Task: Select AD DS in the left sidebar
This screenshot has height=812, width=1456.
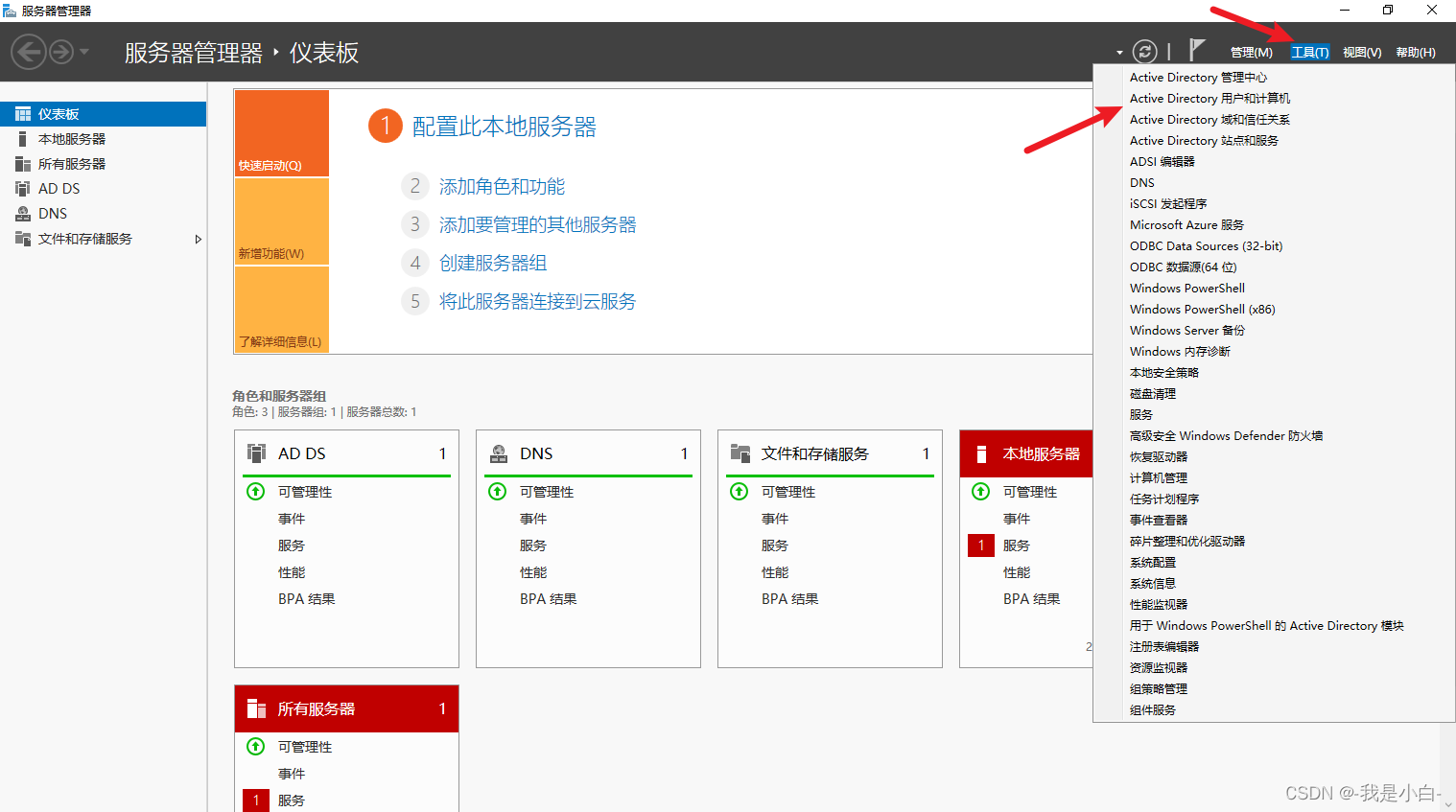Action: (103, 189)
